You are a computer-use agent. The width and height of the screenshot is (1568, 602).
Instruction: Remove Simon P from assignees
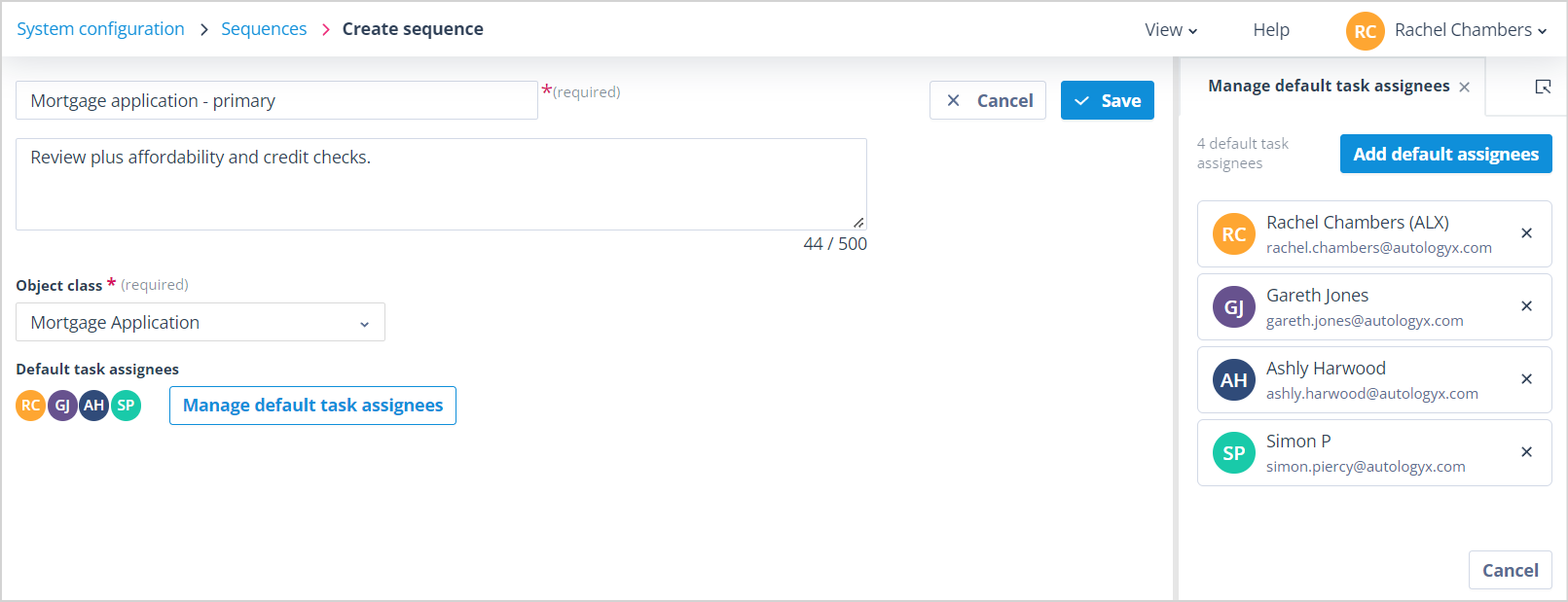(1526, 452)
